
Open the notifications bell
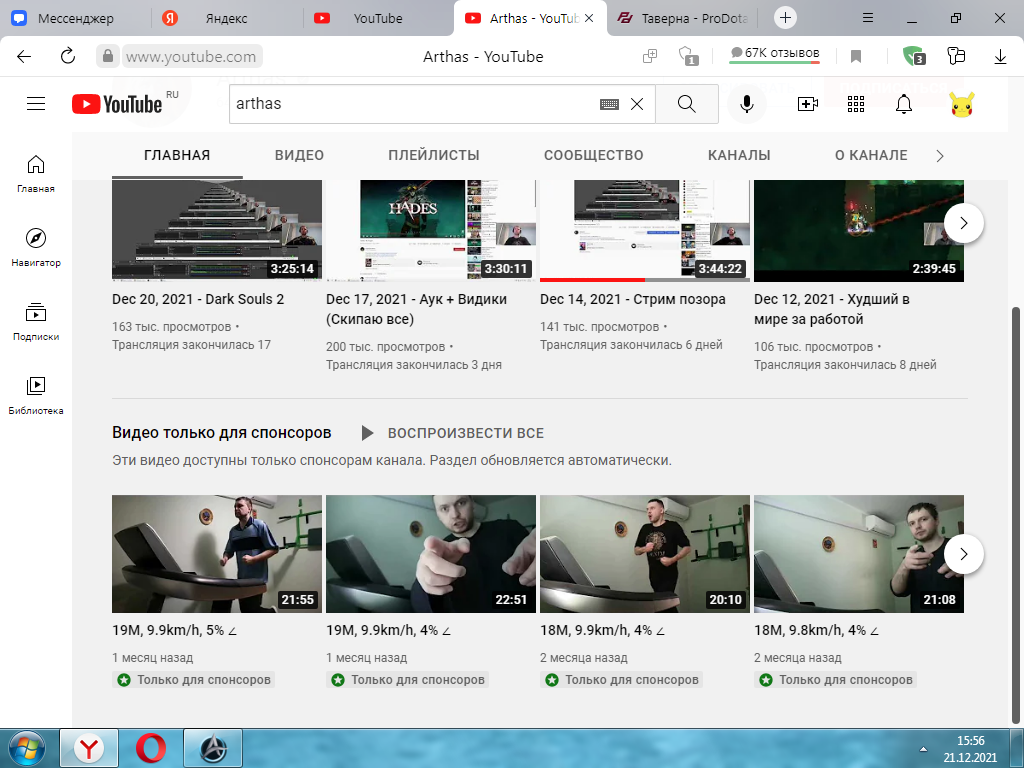tap(904, 104)
